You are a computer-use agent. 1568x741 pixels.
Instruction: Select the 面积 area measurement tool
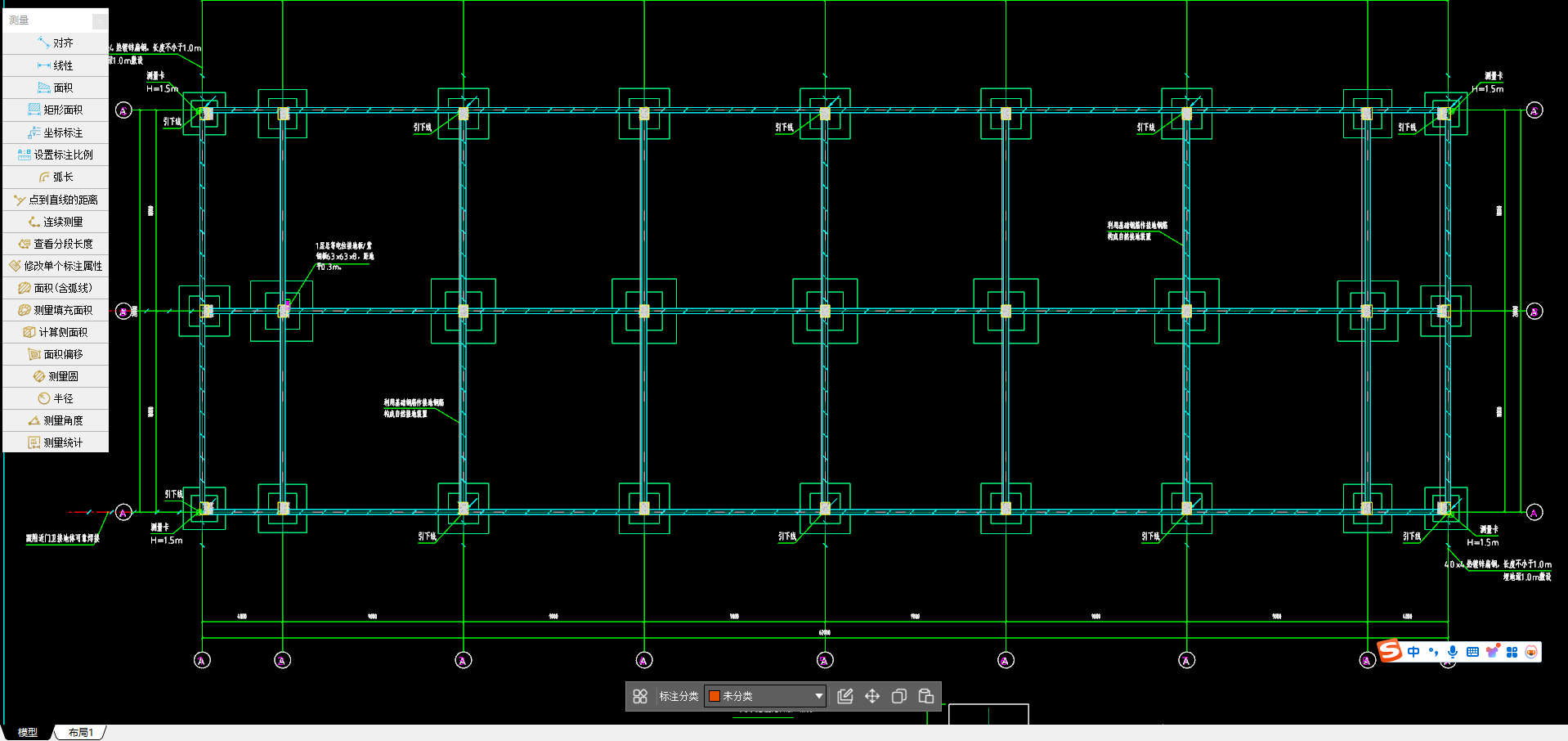(56, 88)
